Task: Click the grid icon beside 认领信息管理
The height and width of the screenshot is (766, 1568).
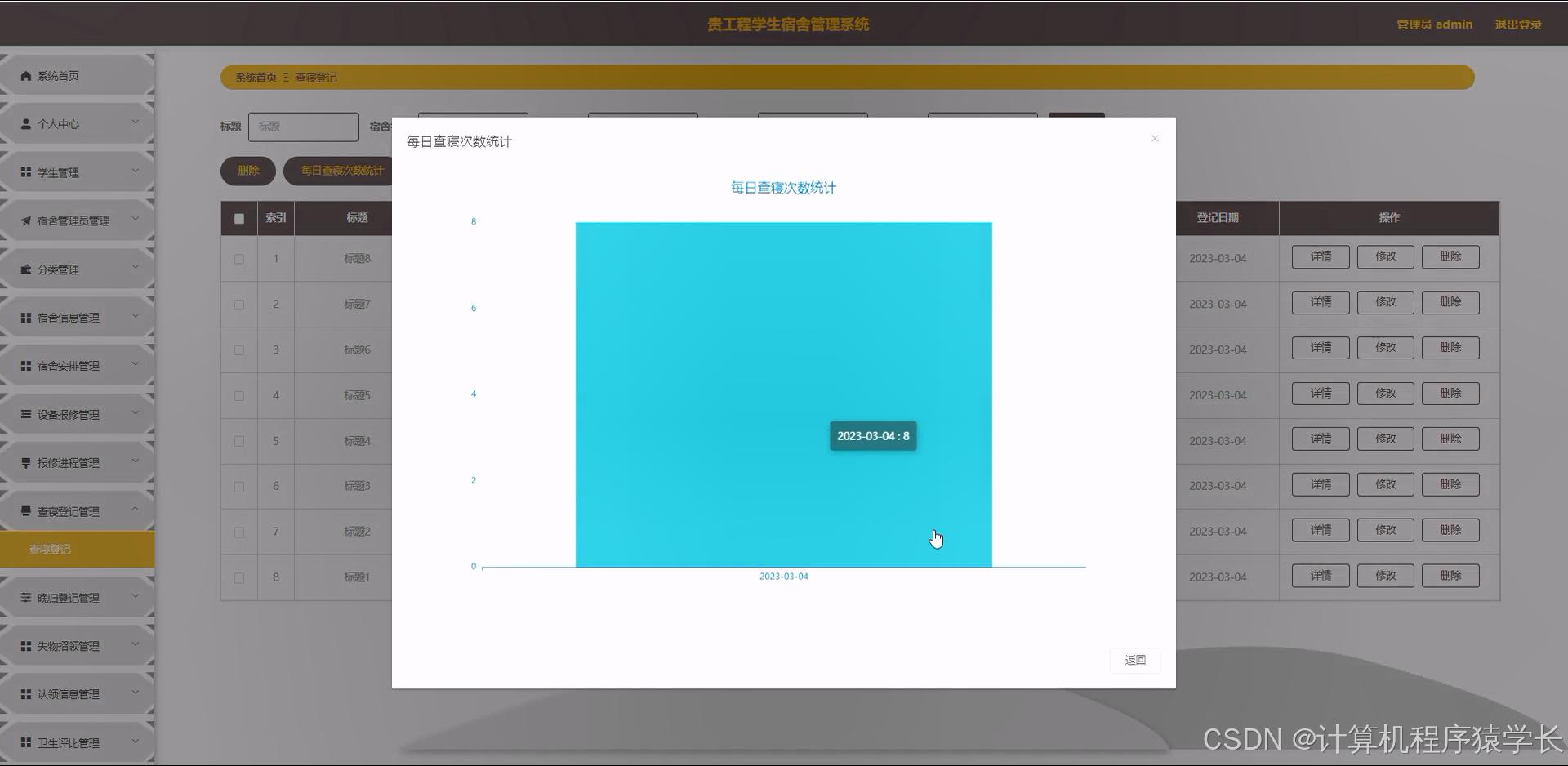Action: (x=26, y=694)
